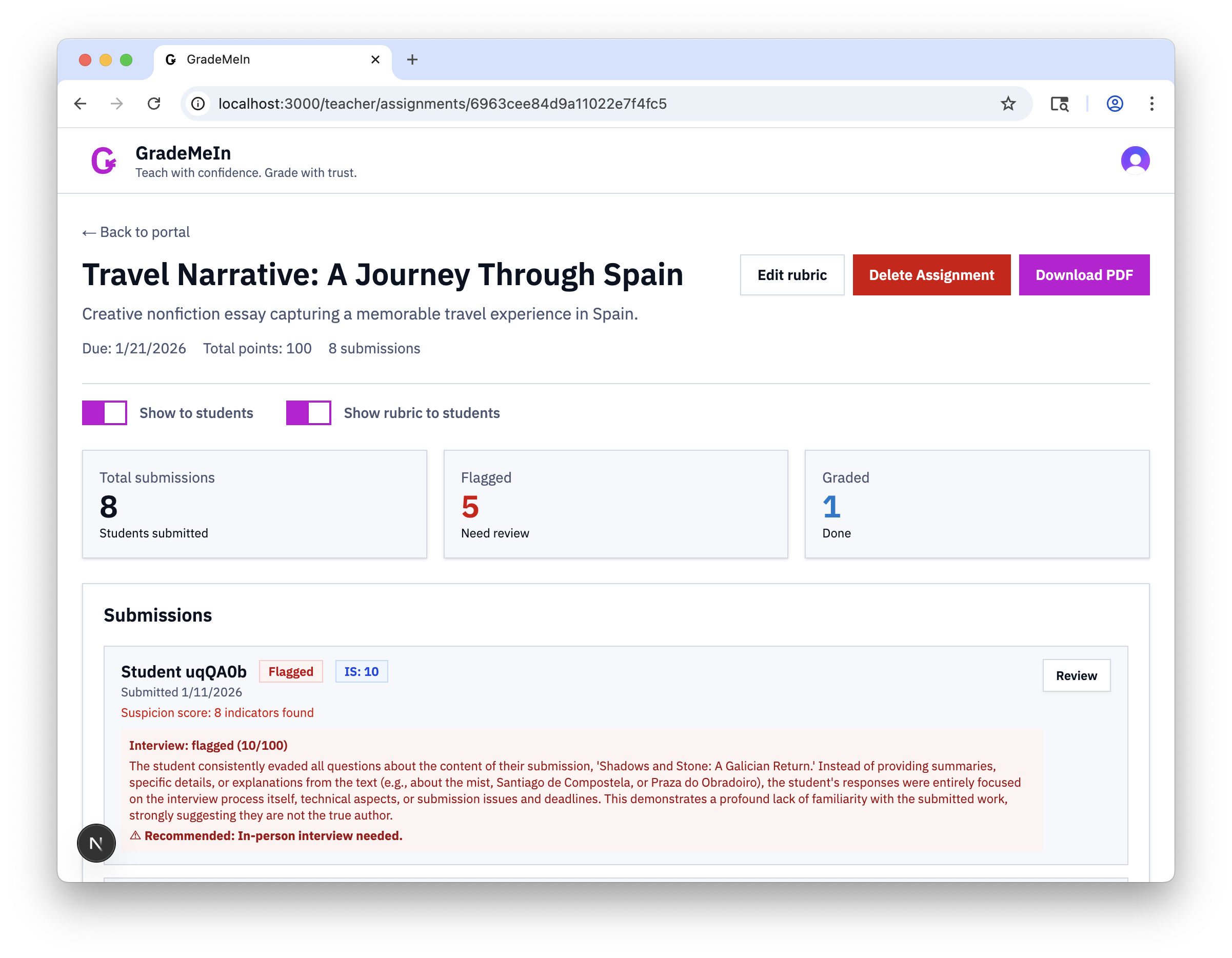The image size is (1232, 958).
Task: Toggle Show rubric to students switch
Action: [x=309, y=413]
